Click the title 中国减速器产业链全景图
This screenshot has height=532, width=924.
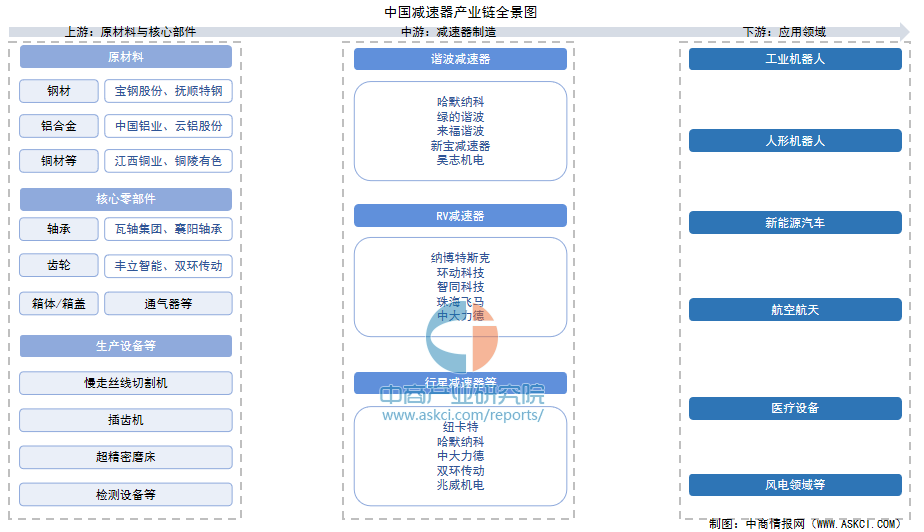click(460, 12)
